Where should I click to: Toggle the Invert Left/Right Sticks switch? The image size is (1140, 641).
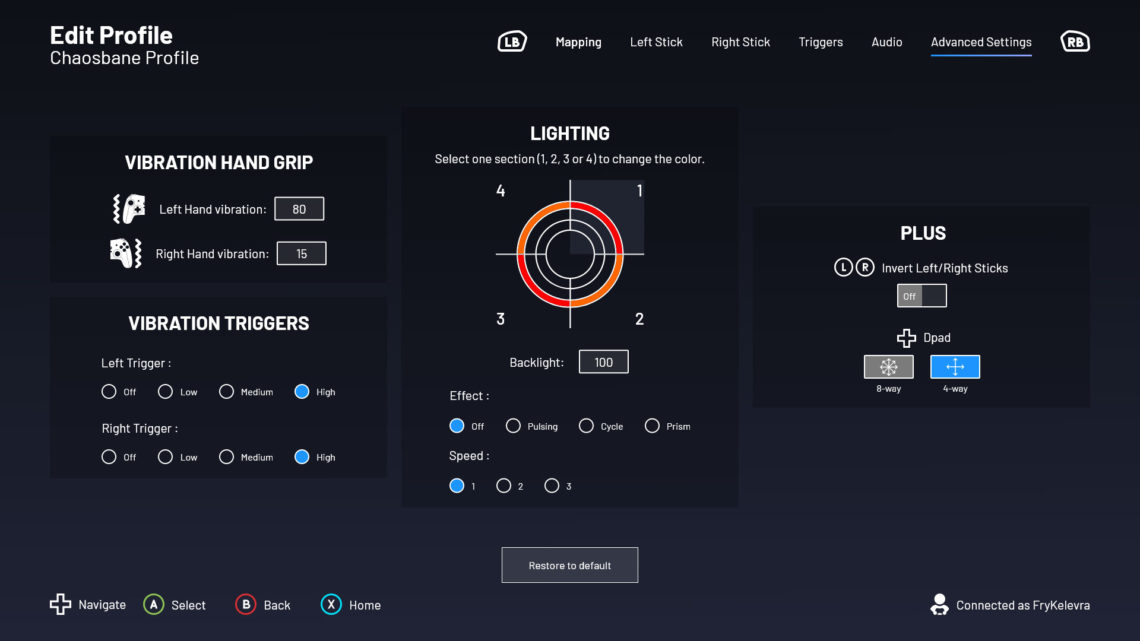click(x=921, y=296)
